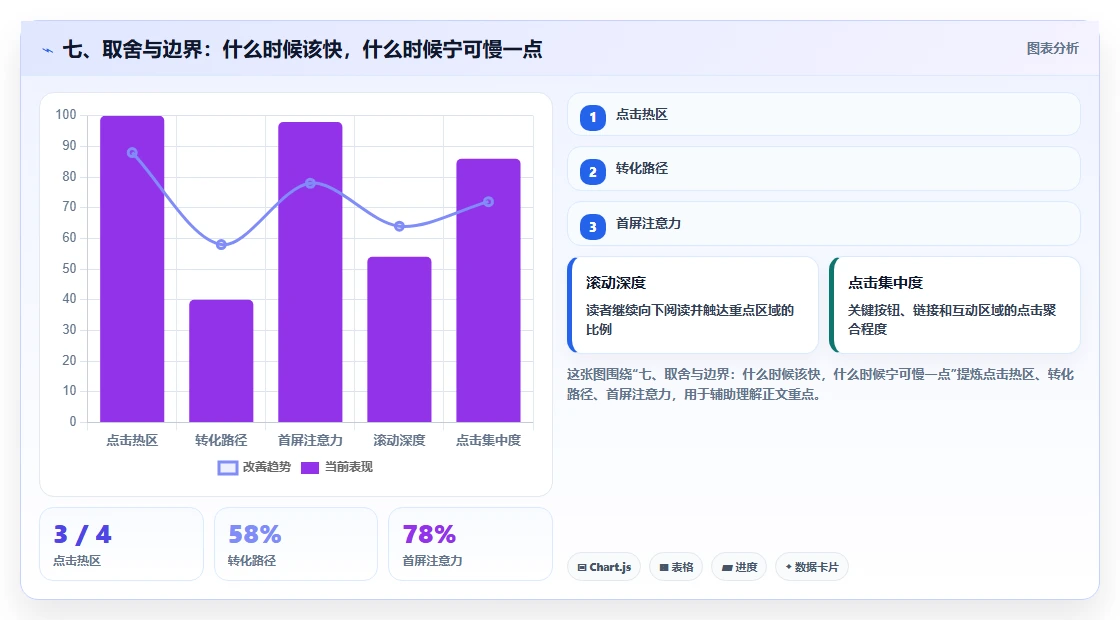
Task: Click the 100 y-axis value
Action: (x=66, y=115)
